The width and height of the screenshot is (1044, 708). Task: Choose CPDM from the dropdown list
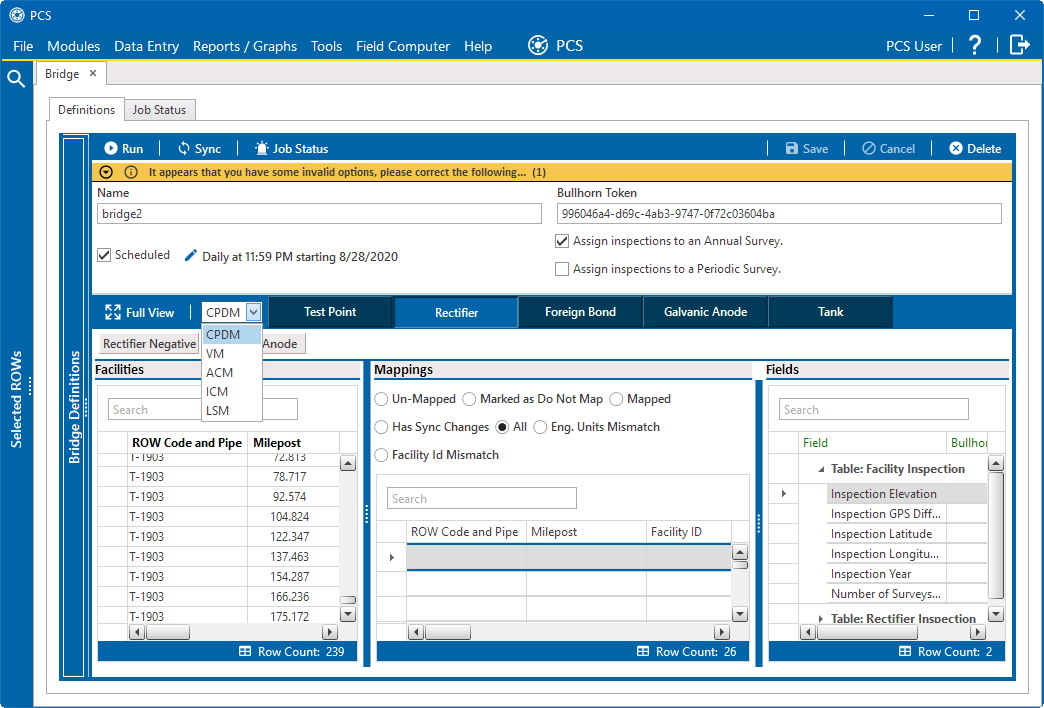point(232,334)
